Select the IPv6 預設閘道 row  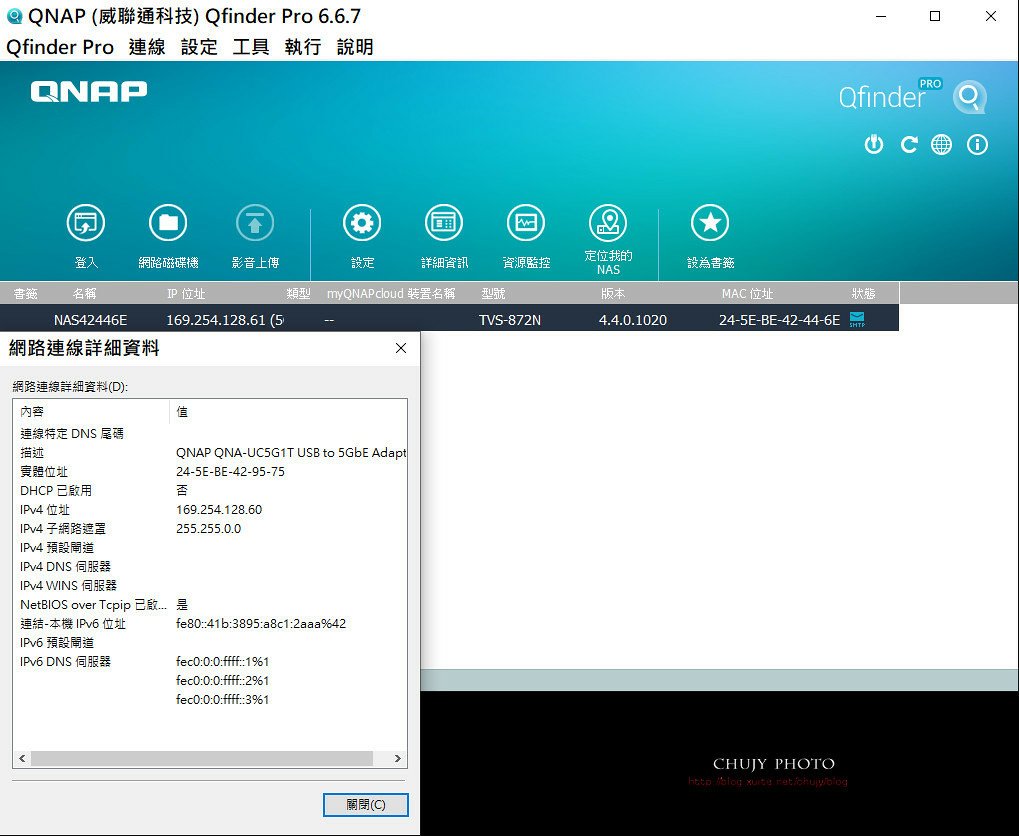tap(210, 642)
